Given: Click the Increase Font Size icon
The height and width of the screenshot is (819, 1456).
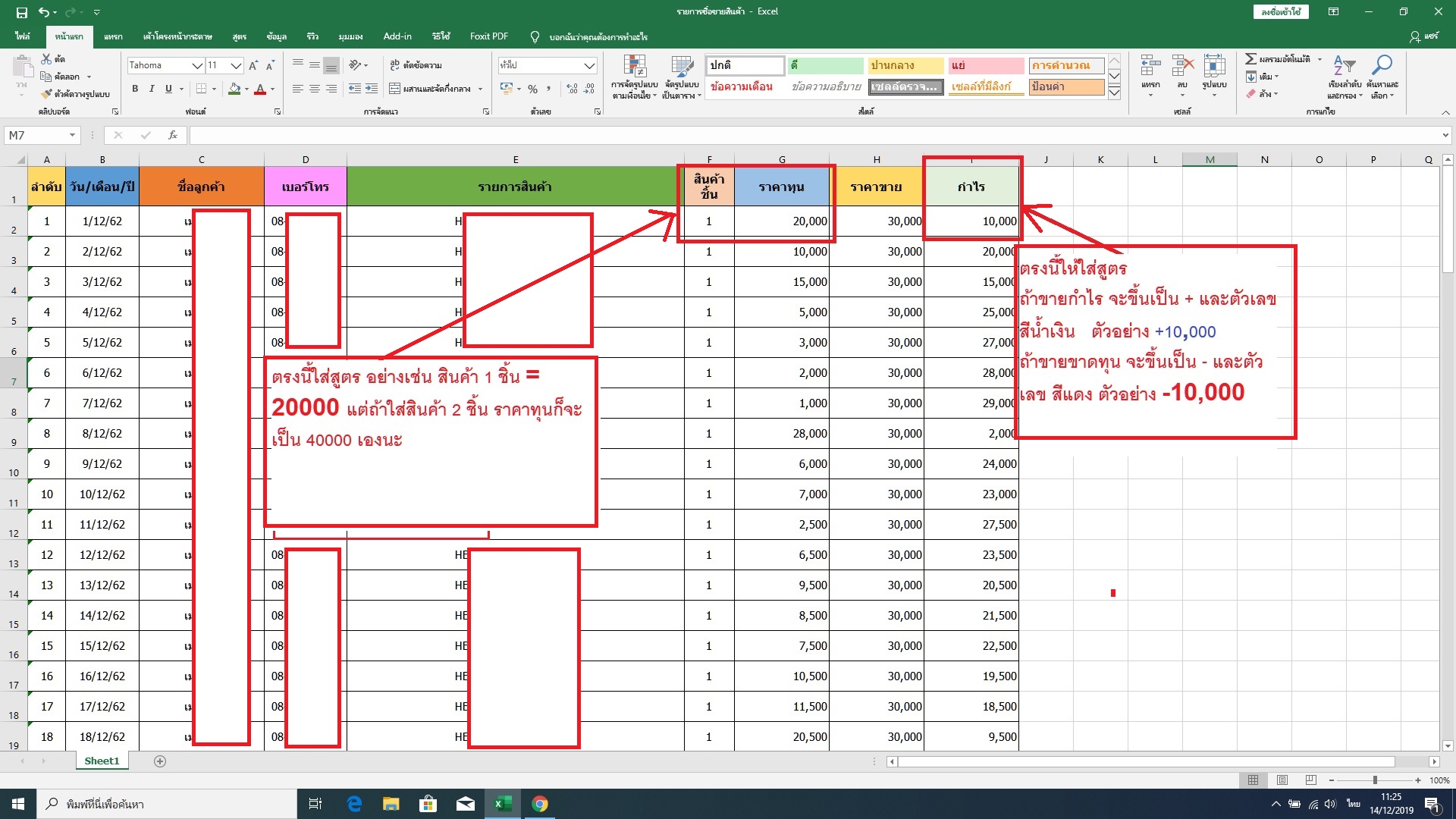Looking at the screenshot, I should 253,66.
